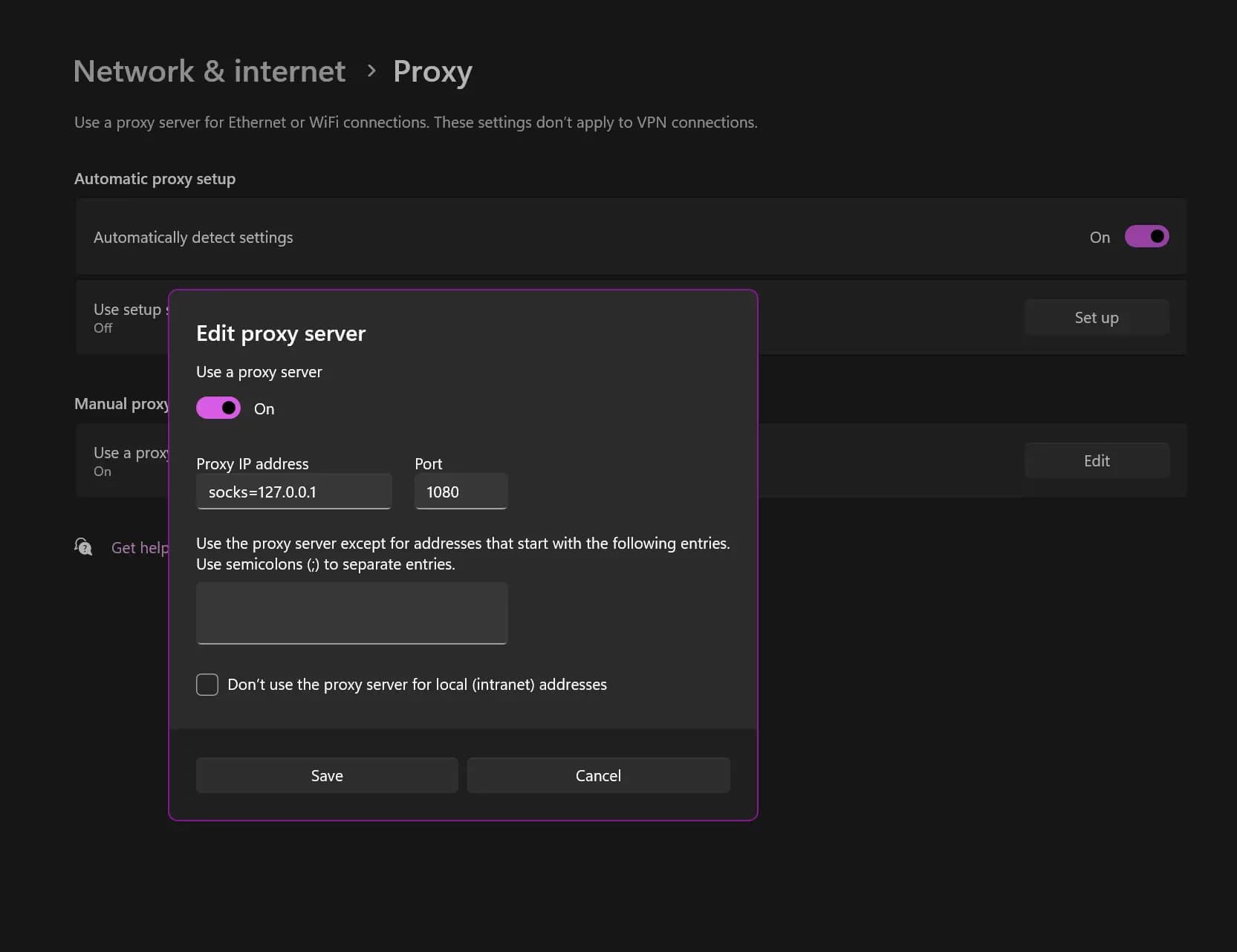Cancel the Edit proxy server dialog
Viewport: 1237px width, 952px height.
click(x=598, y=775)
